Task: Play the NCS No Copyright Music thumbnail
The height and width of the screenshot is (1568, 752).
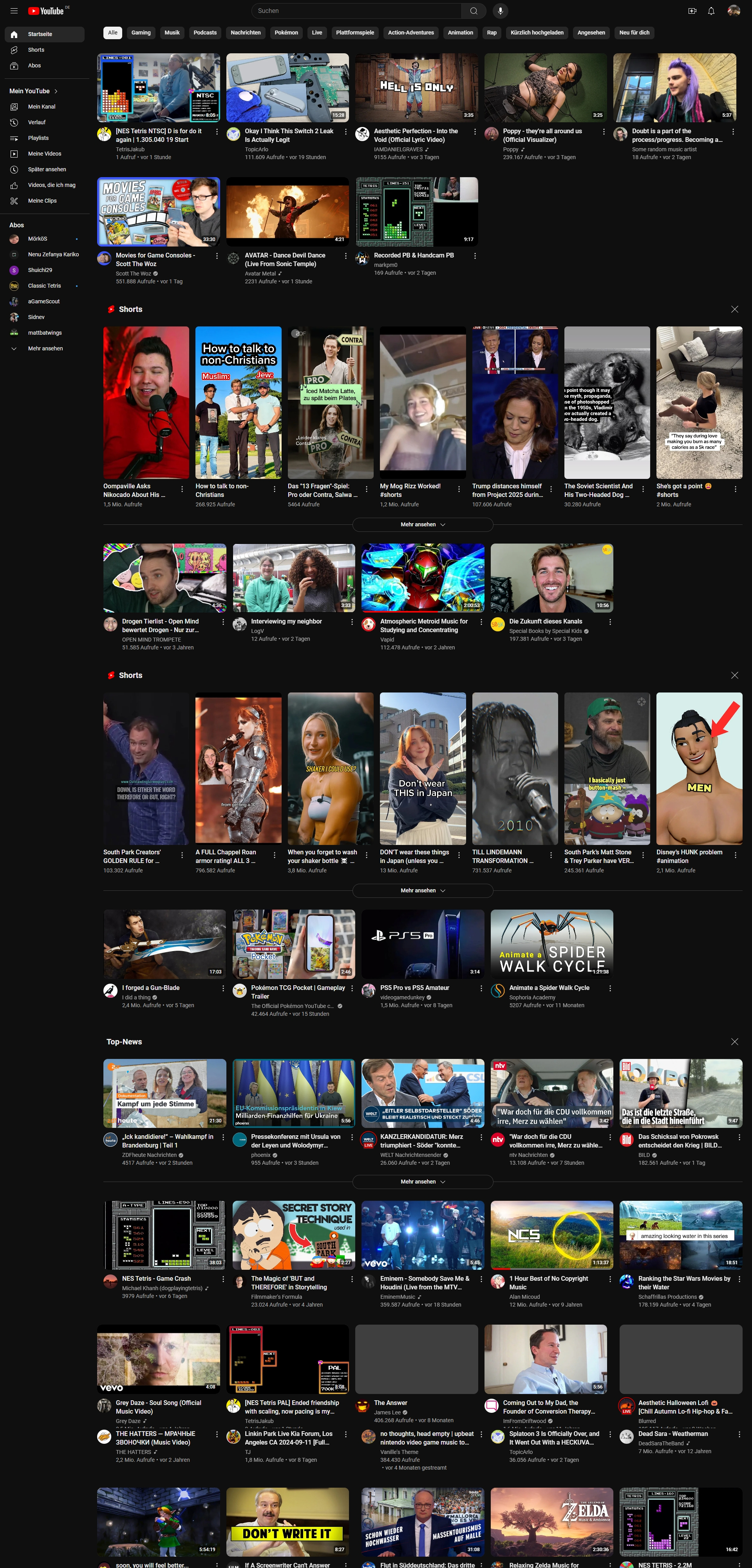Action: pyautogui.click(x=552, y=1235)
